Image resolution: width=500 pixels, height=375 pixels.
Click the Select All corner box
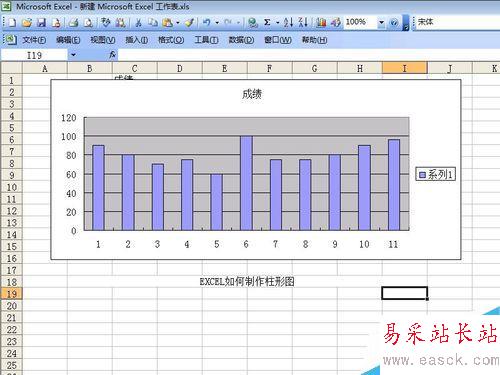click(11, 68)
